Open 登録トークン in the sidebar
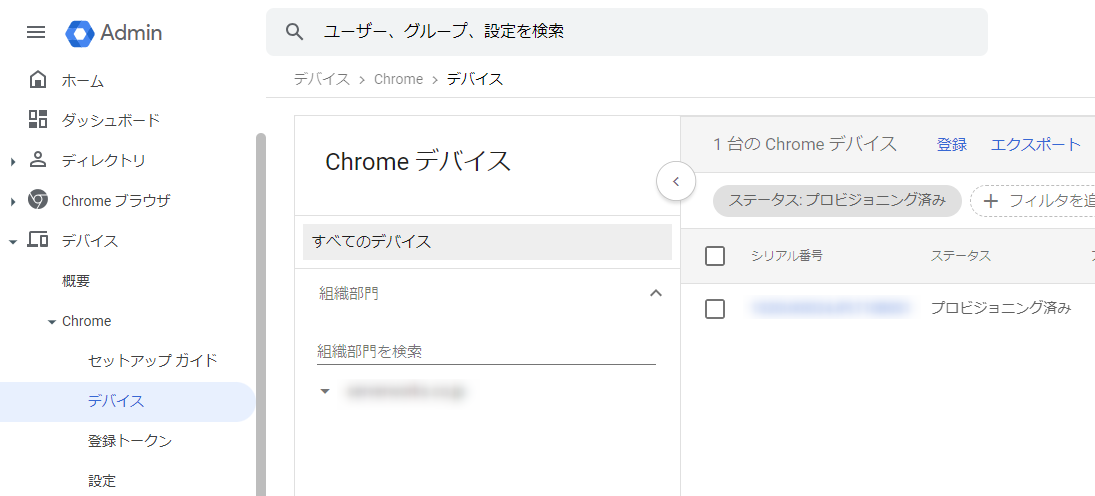Viewport: 1095px width, 496px height. coord(130,441)
